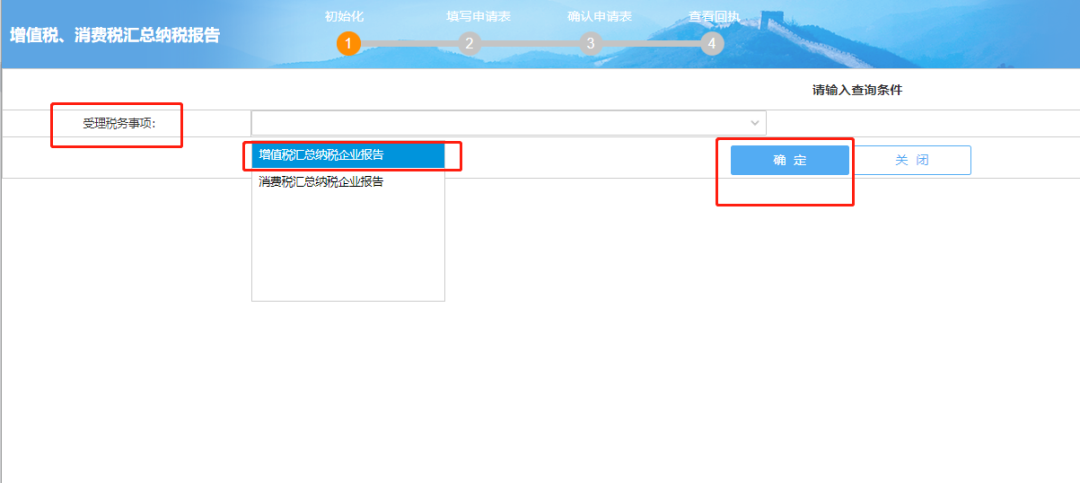
Task: Click step 1 circle for 初始化
Action: pos(349,44)
